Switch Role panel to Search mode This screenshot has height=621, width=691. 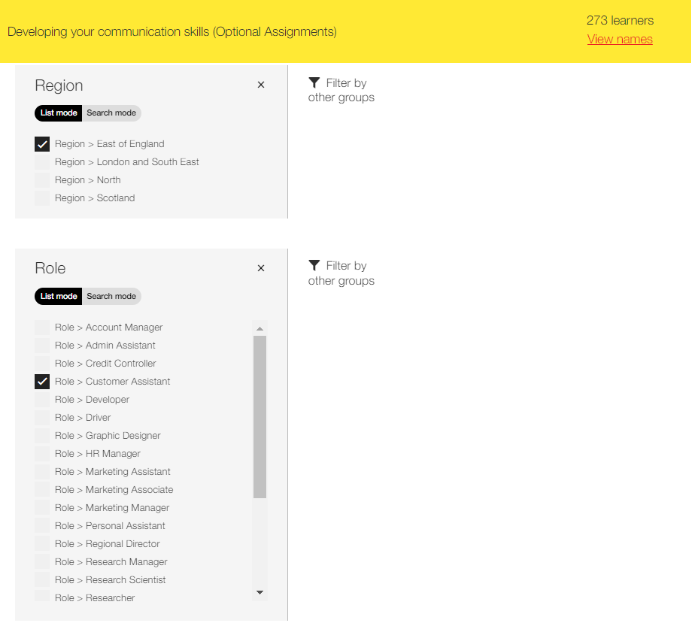point(111,296)
